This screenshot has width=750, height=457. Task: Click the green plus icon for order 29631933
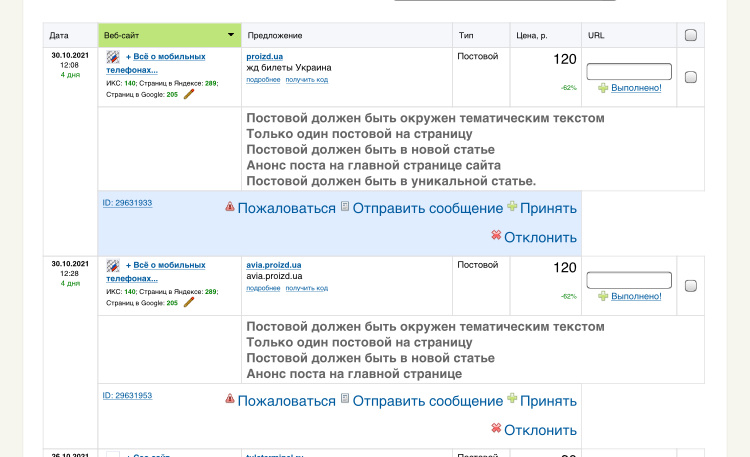click(x=512, y=207)
